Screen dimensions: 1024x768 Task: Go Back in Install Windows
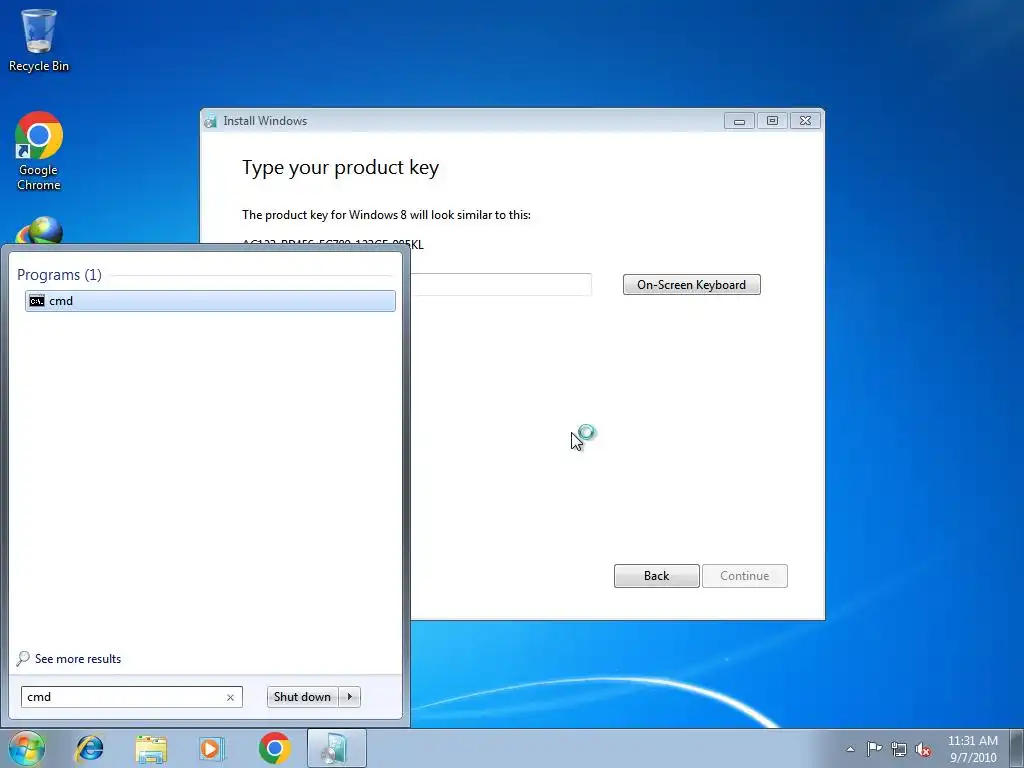click(656, 576)
